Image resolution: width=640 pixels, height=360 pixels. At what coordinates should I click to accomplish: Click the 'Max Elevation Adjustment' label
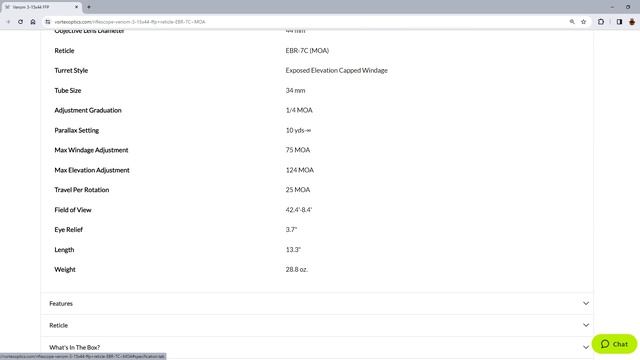pyautogui.click(x=92, y=170)
